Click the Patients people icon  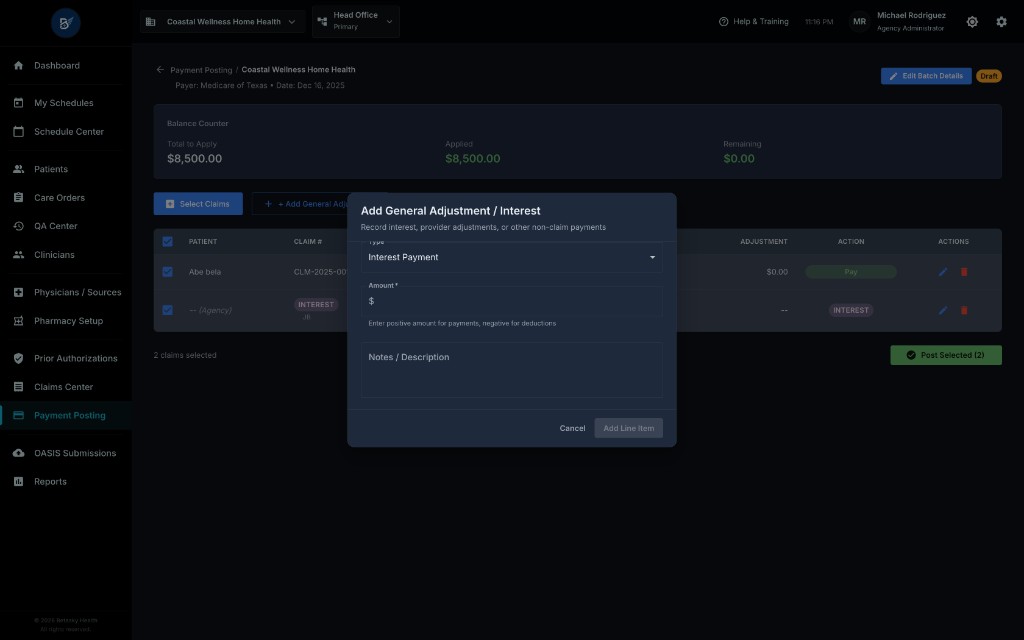click(18, 169)
